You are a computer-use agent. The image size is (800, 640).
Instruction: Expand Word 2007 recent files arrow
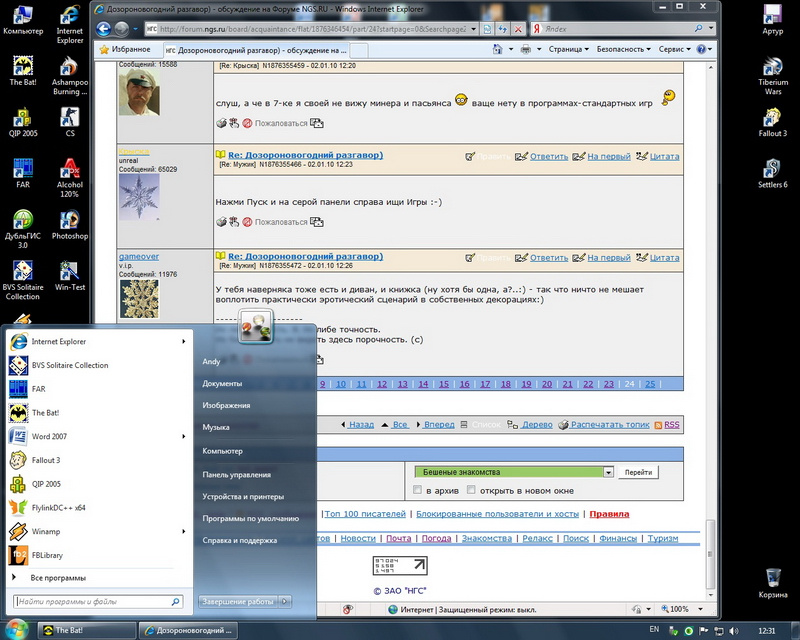click(184, 436)
